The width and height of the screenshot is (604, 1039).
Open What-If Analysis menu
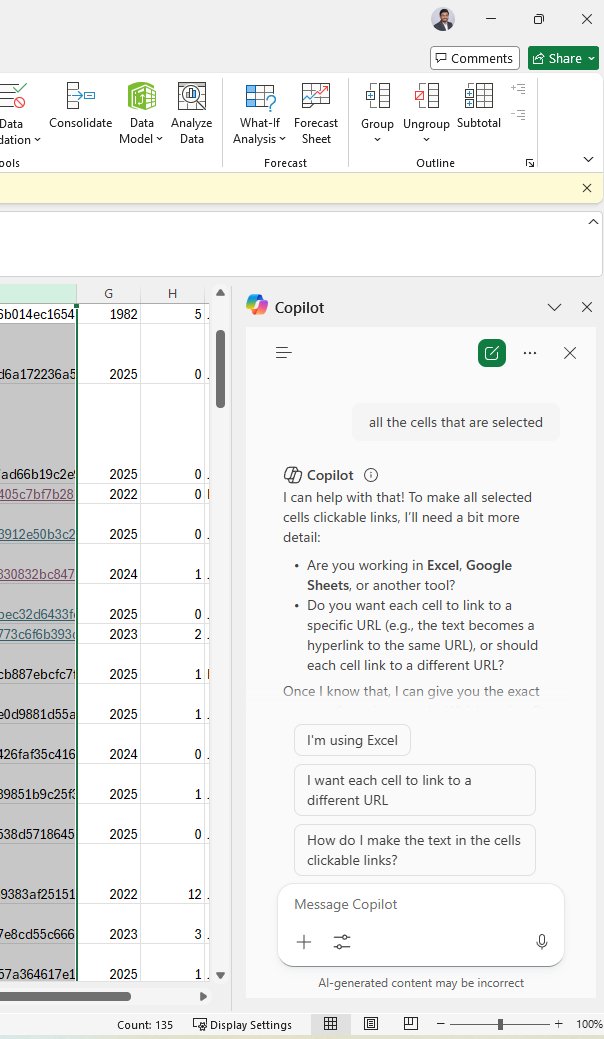pos(260,114)
